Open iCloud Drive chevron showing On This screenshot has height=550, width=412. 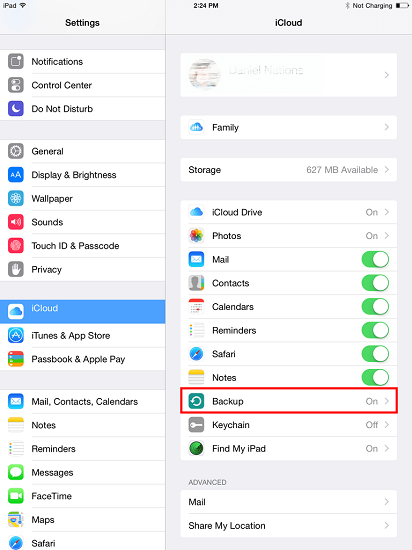coord(386,212)
